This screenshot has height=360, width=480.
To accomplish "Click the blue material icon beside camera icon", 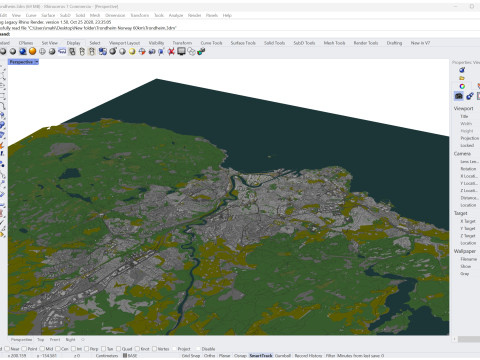I will (470, 96).
